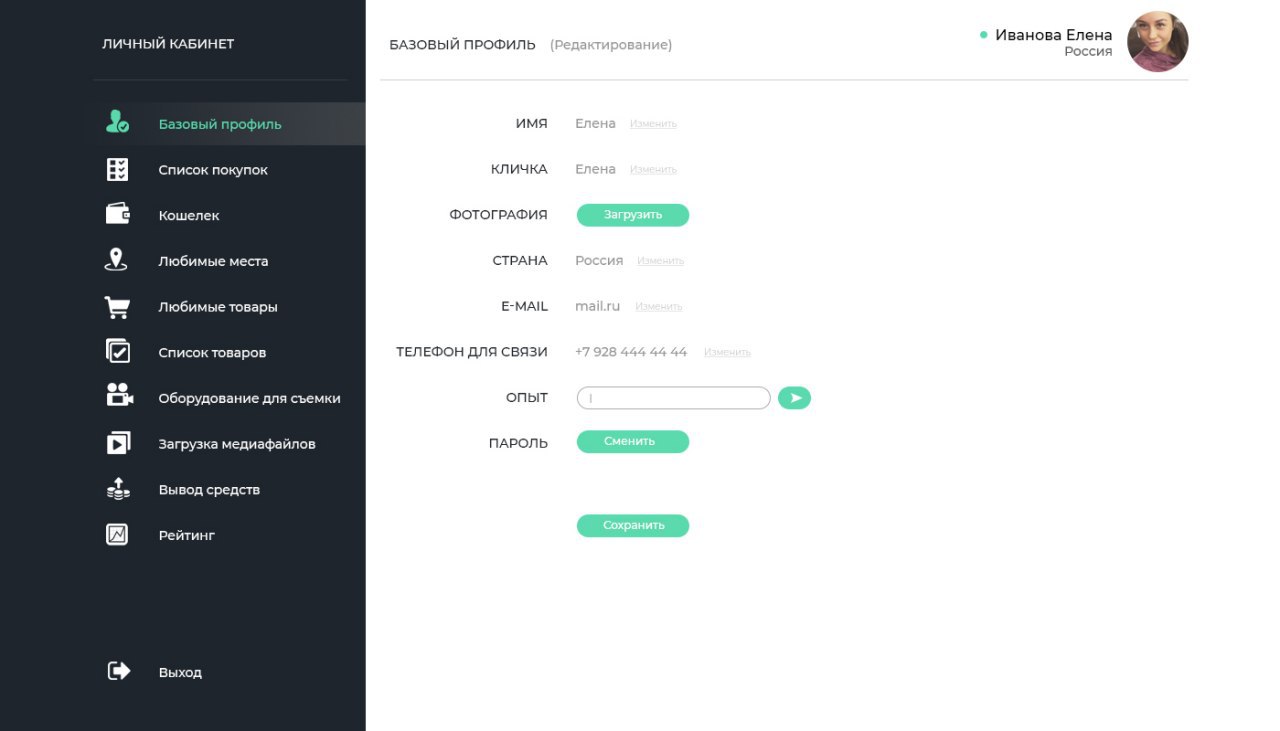Click the E-MAIL field label
Screen dimensions: 1280x731
pos(524,306)
